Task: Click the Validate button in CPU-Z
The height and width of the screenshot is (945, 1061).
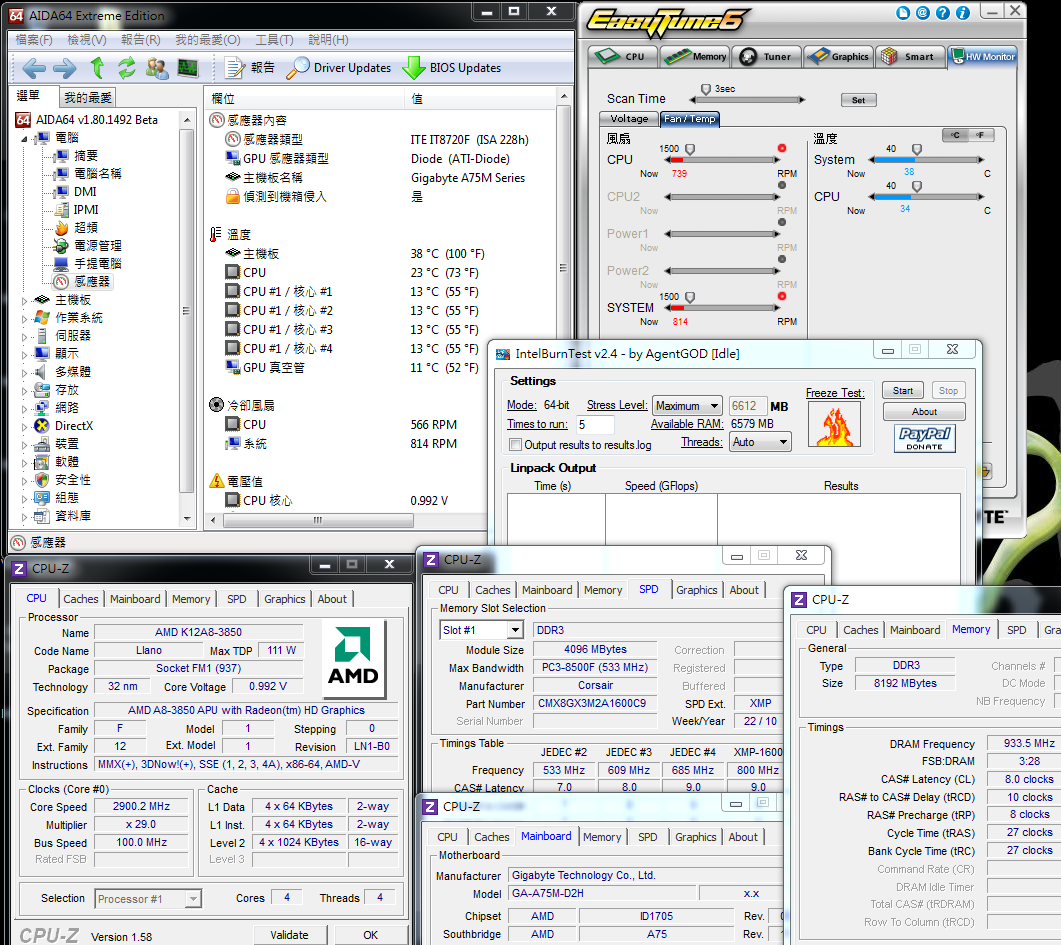Action: (x=289, y=935)
